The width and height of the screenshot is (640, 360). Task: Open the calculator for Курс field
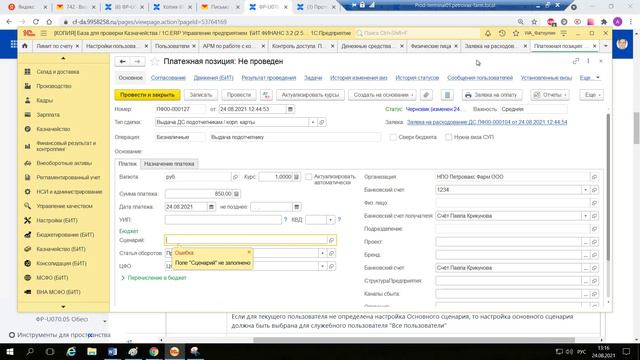click(296, 177)
